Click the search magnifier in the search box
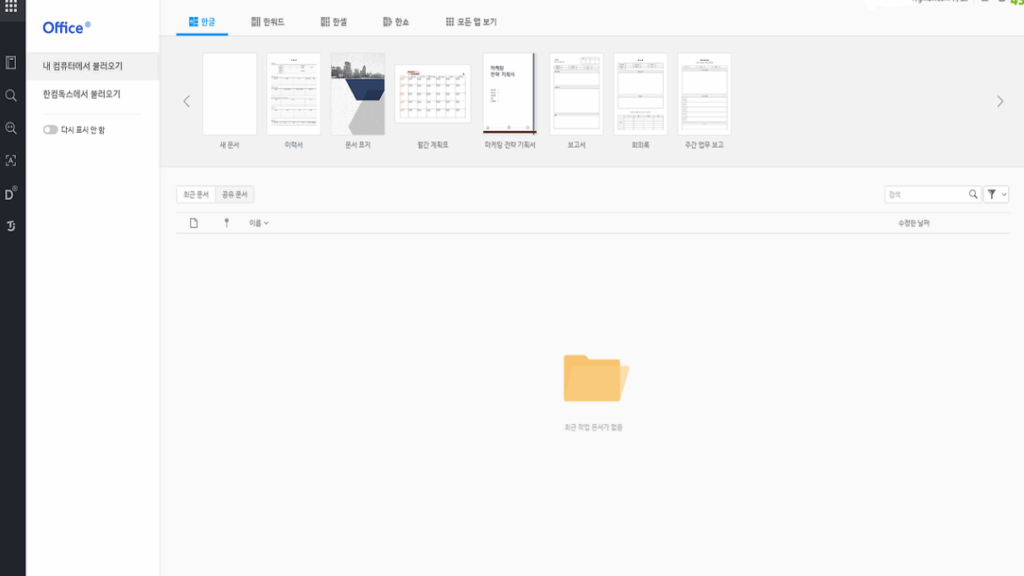Image resolution: width=1024 pixels, height=576 pixels. click(973, 195)
